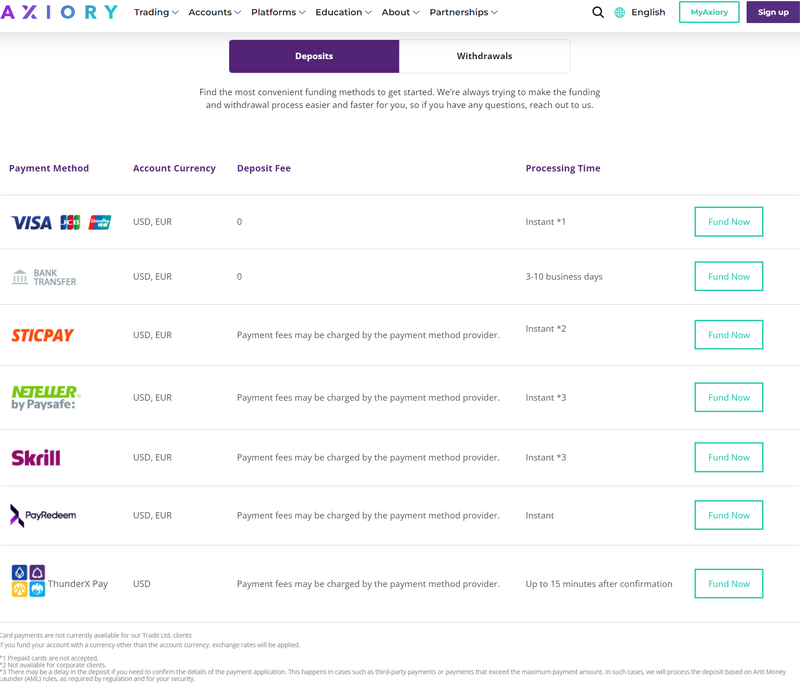Click the Deposit Fee column header
This screenshot has height=689, width=800.
[264, 168]
